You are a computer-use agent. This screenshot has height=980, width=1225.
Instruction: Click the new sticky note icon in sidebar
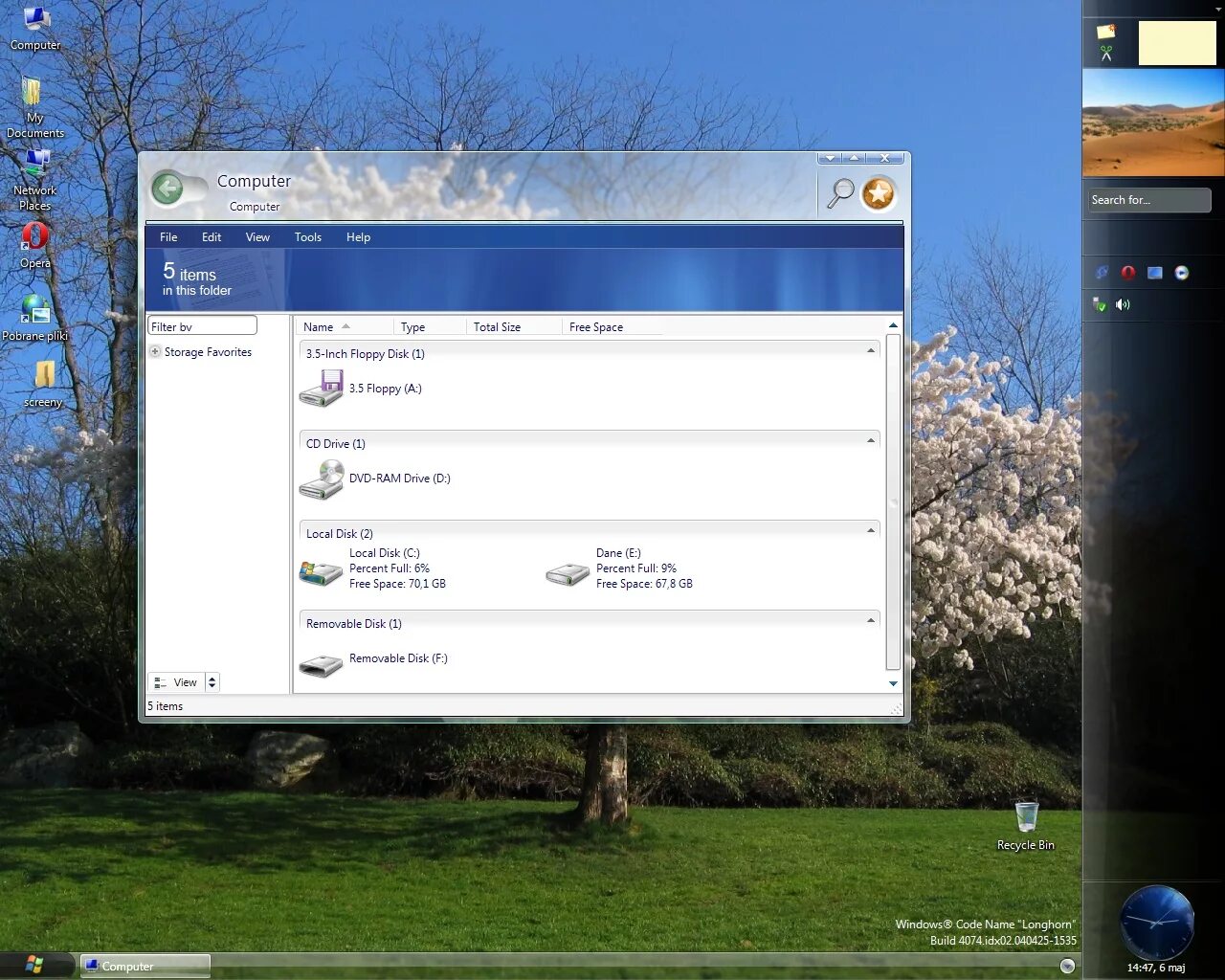(1106, 32)
